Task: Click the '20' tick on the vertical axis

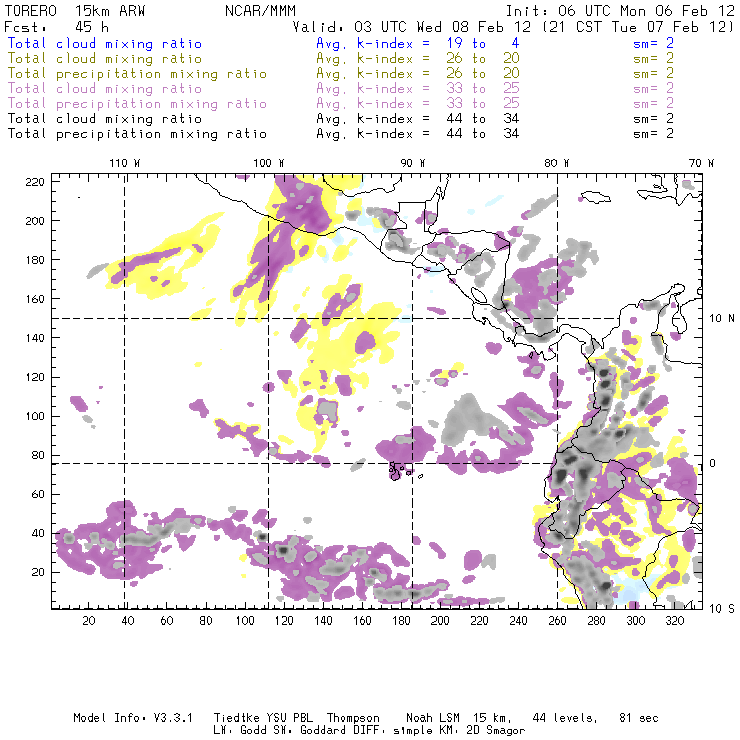Action: 38,572
